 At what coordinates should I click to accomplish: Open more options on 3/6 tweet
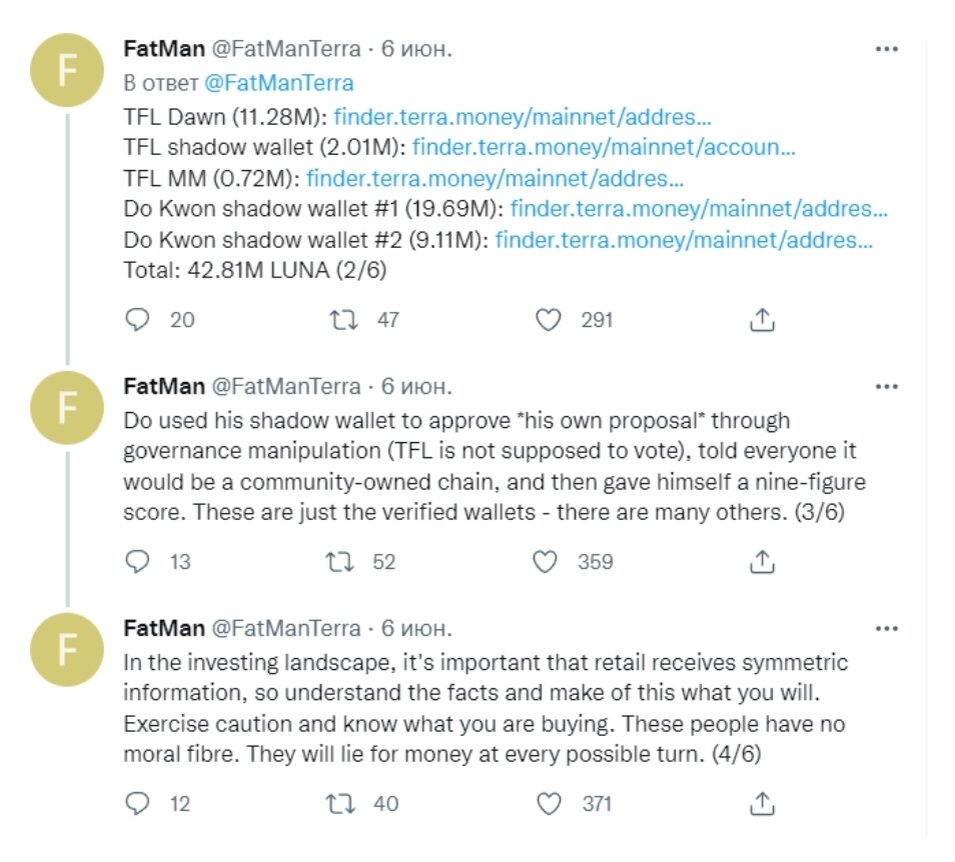pos(886,386)
